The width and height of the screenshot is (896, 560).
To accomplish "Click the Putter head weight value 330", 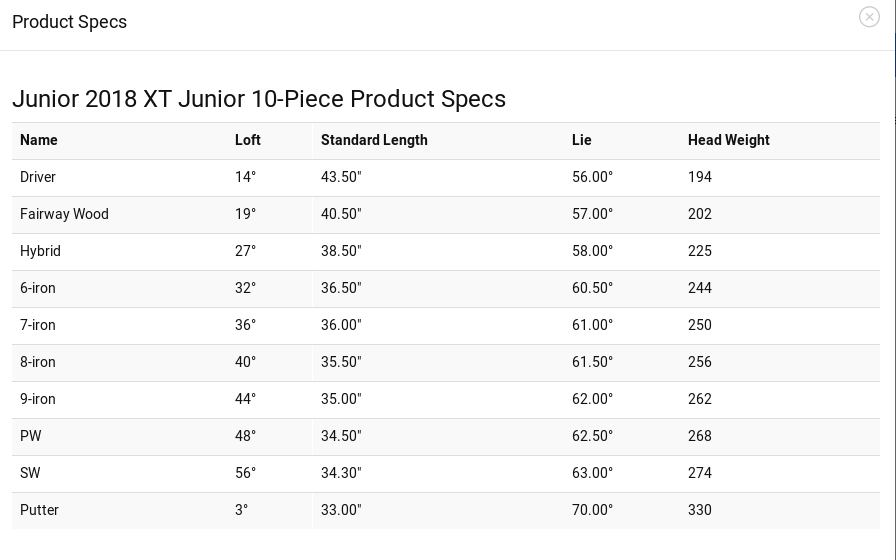I will coord(700,510).
